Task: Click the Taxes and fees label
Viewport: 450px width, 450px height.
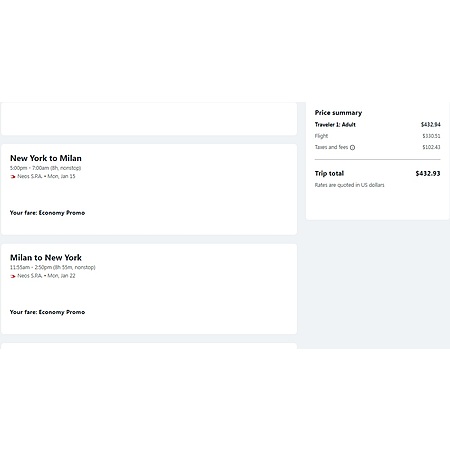Action: [331, 147]
